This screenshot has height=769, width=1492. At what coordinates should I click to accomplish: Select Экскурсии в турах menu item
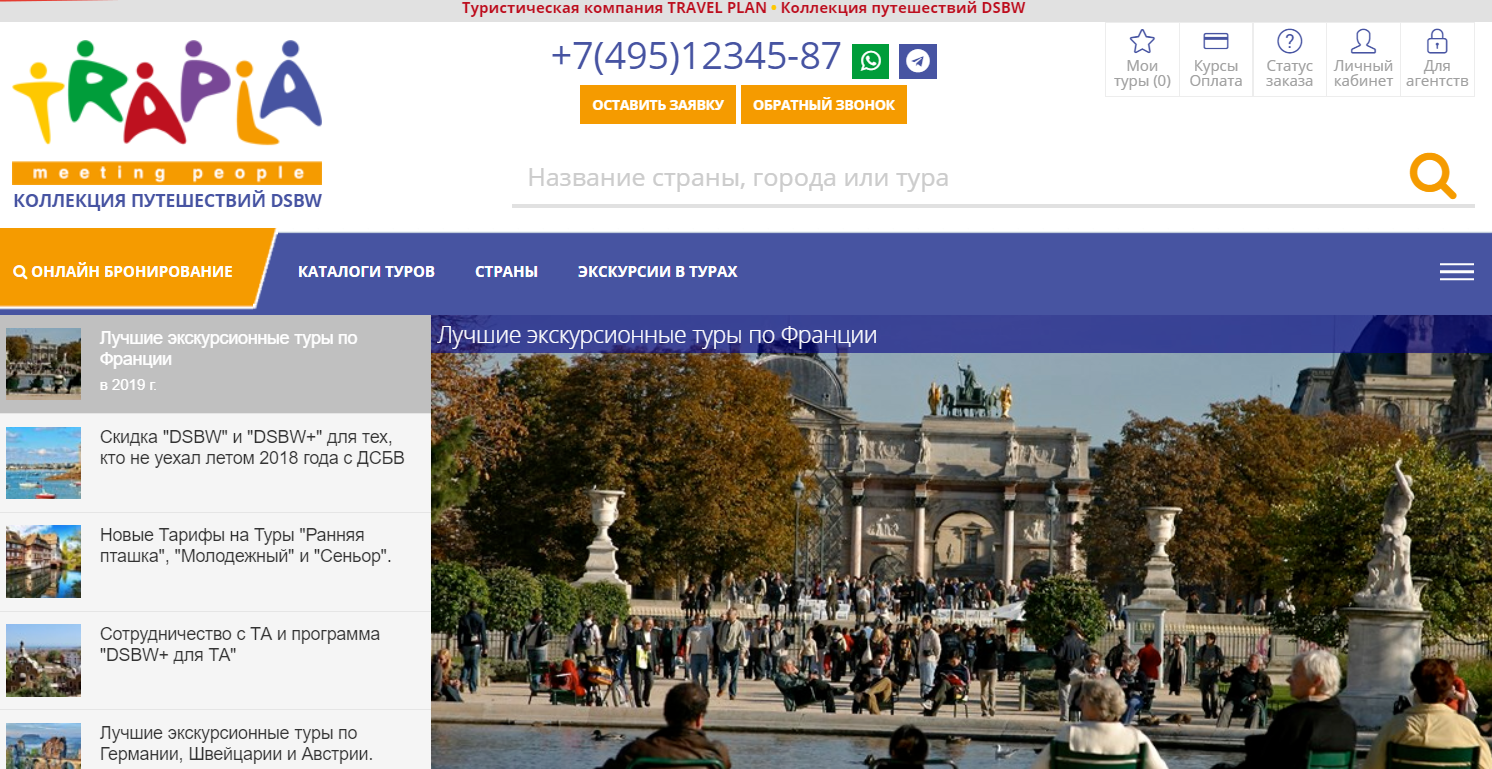[x=657, y=272]
